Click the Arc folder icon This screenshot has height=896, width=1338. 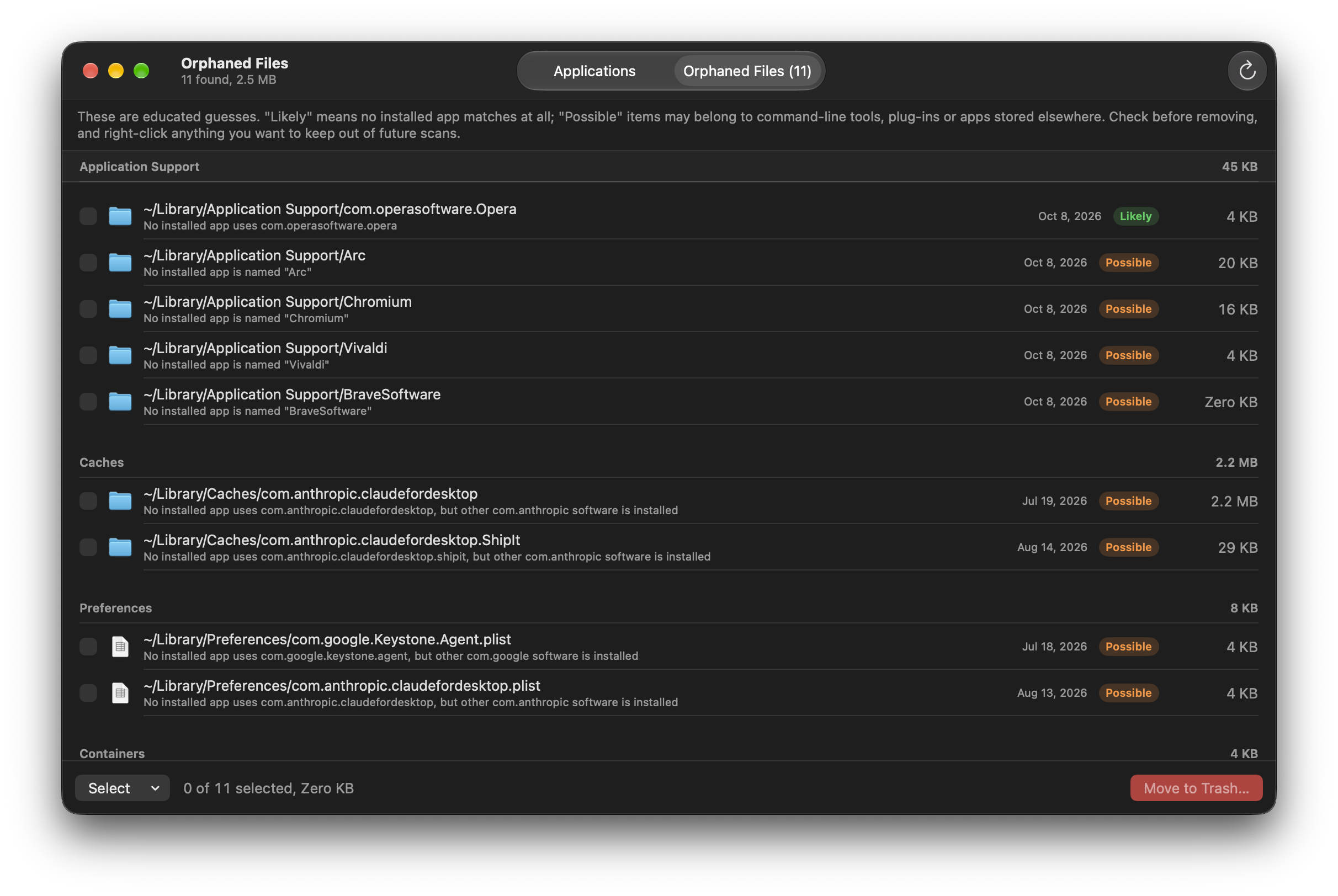click(x=120, y=263)
